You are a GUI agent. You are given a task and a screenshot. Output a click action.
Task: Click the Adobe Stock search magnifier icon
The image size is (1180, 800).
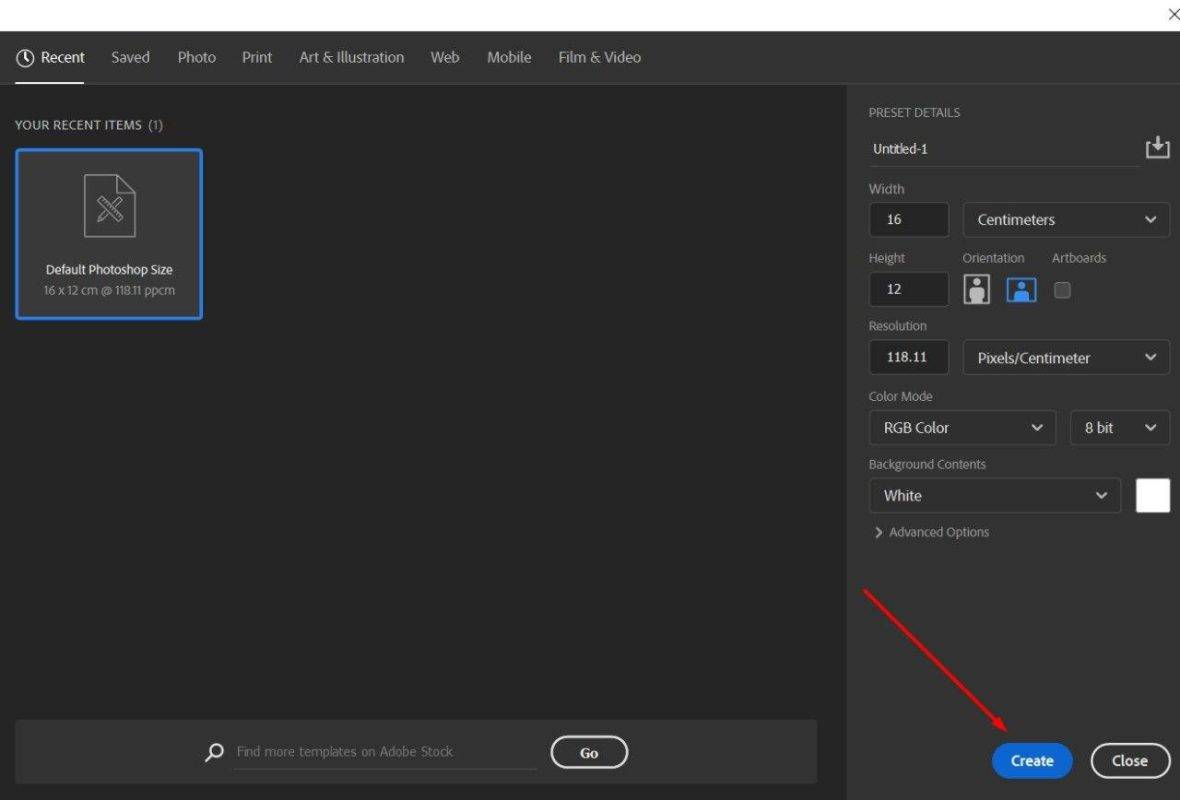pos(214,752)
